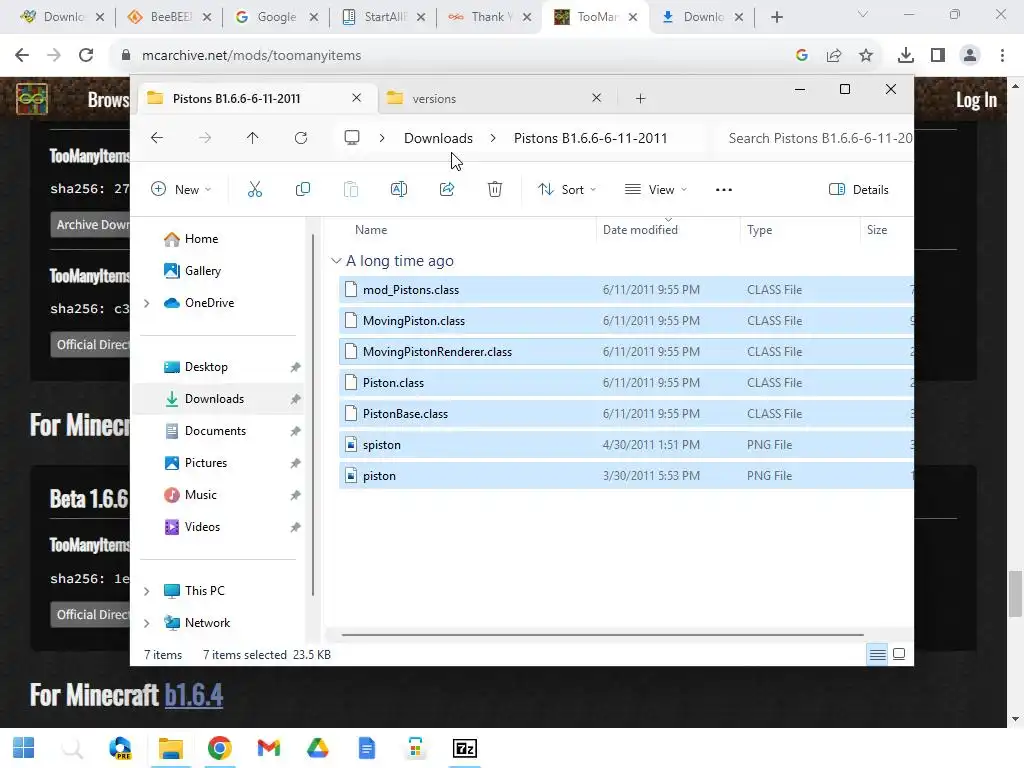Image resolution: width=1024 pixels, height=768 pixels.
Task: Click the webpage vertical scrollbar thumb
Action: (1015, 593)
